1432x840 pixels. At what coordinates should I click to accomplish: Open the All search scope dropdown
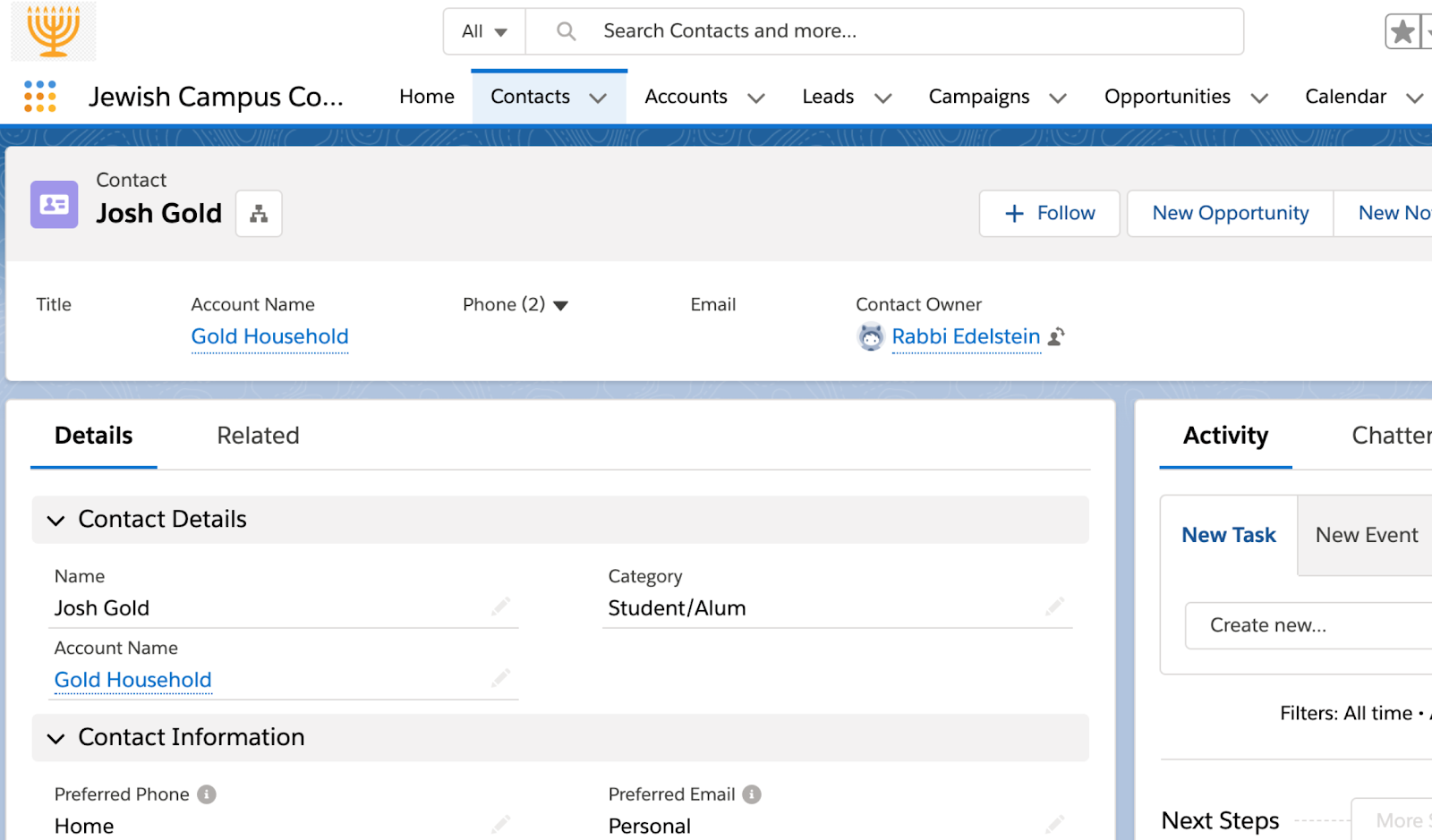[x=484, y=32]
